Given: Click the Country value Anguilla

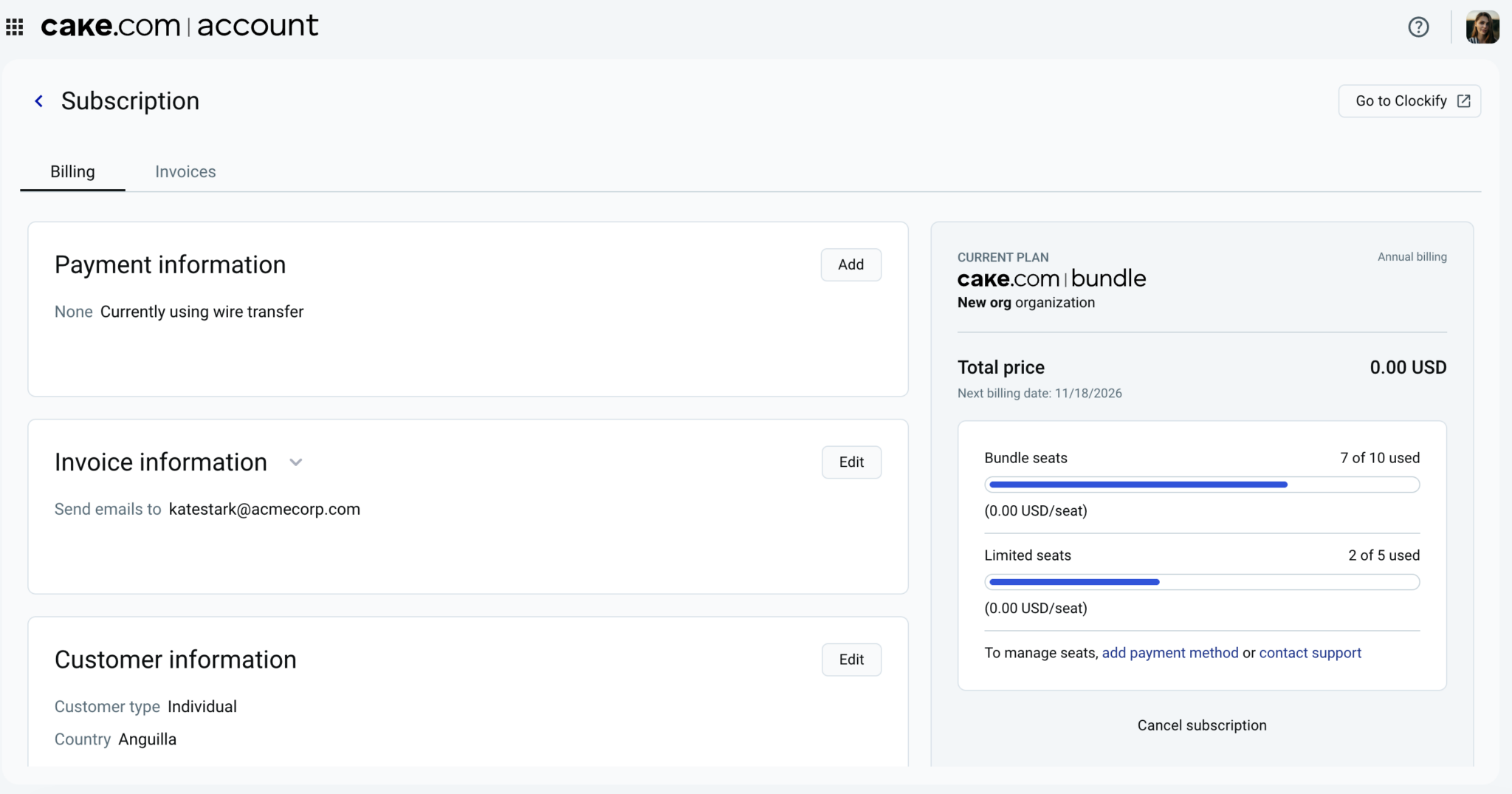Looking at the screenshot, I should click(147, 739).
